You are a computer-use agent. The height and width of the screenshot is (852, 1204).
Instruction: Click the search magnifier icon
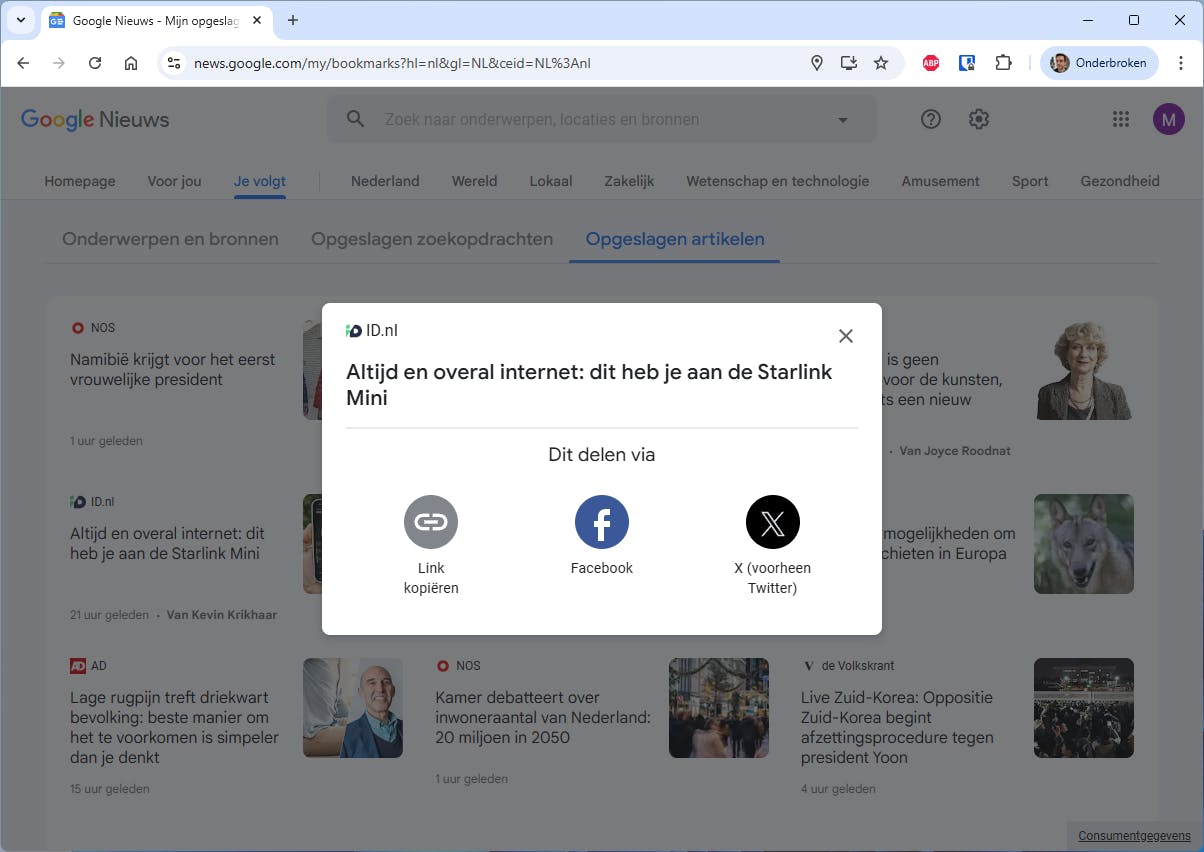coord(355,118)
